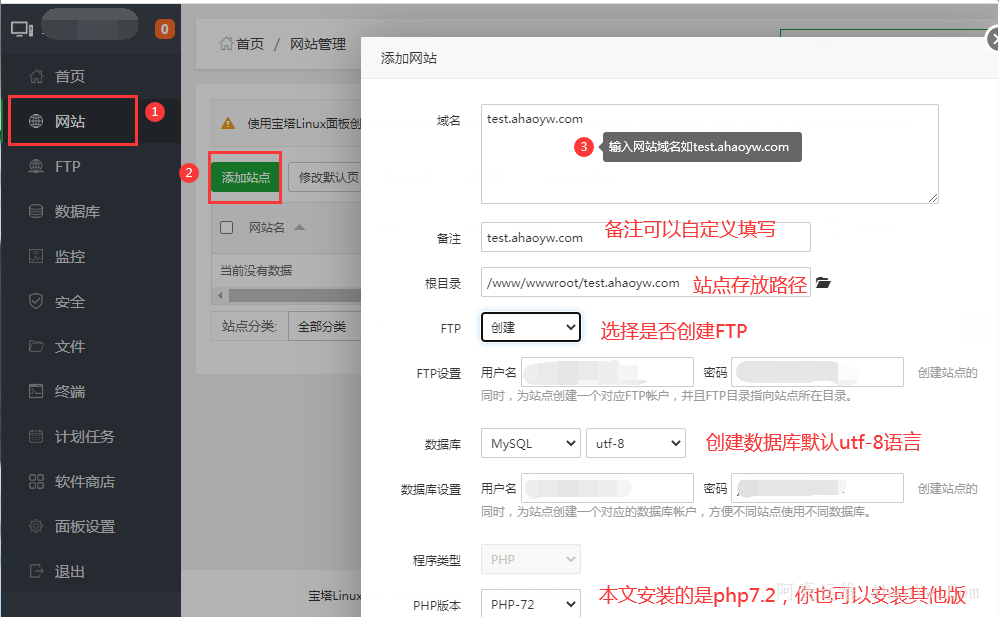Click the globe icon beside 网站
999x617 pixels.
[37, 122]
